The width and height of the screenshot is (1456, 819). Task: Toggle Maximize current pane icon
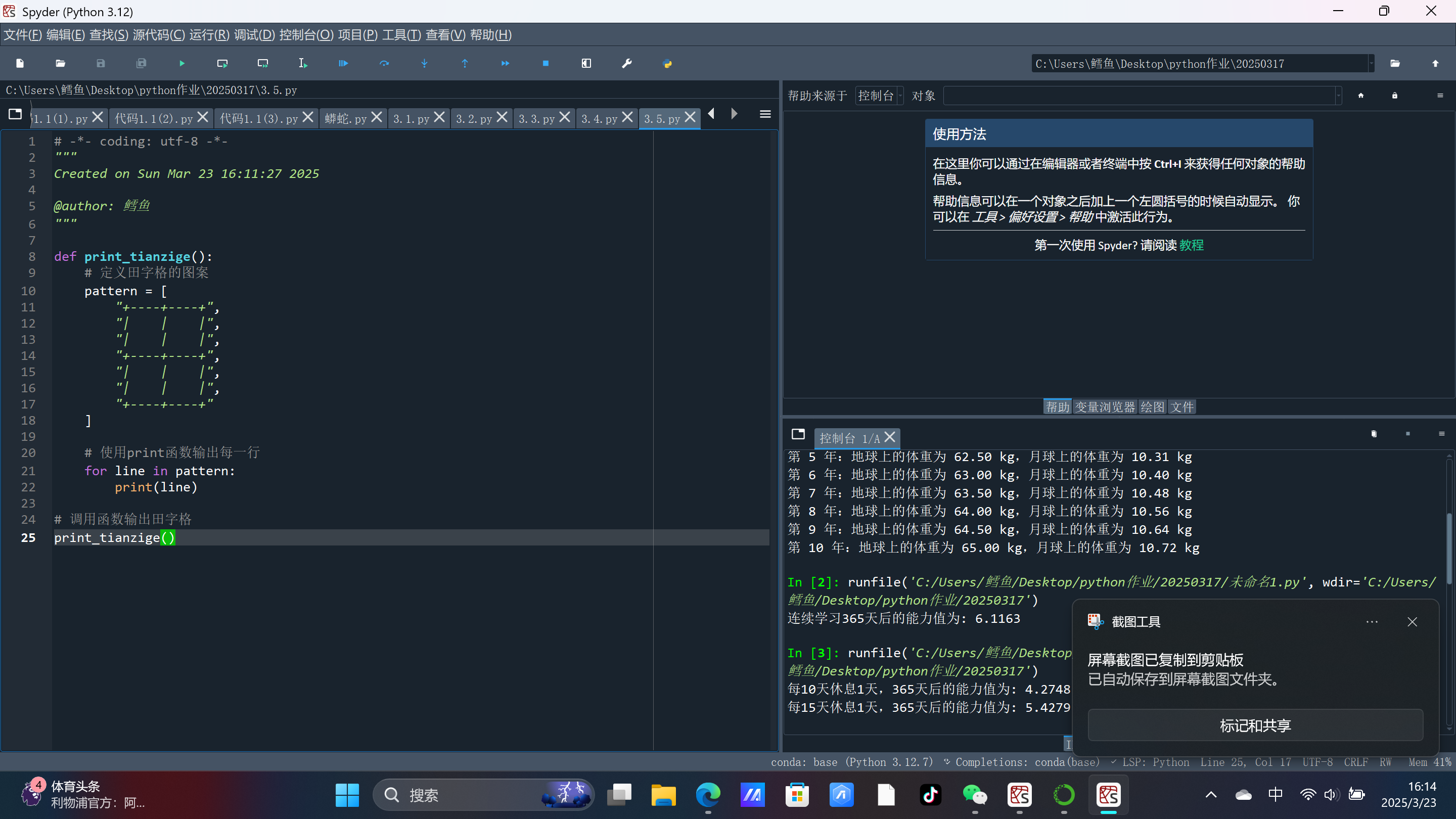pyautogui.click(x=586, y=63)
